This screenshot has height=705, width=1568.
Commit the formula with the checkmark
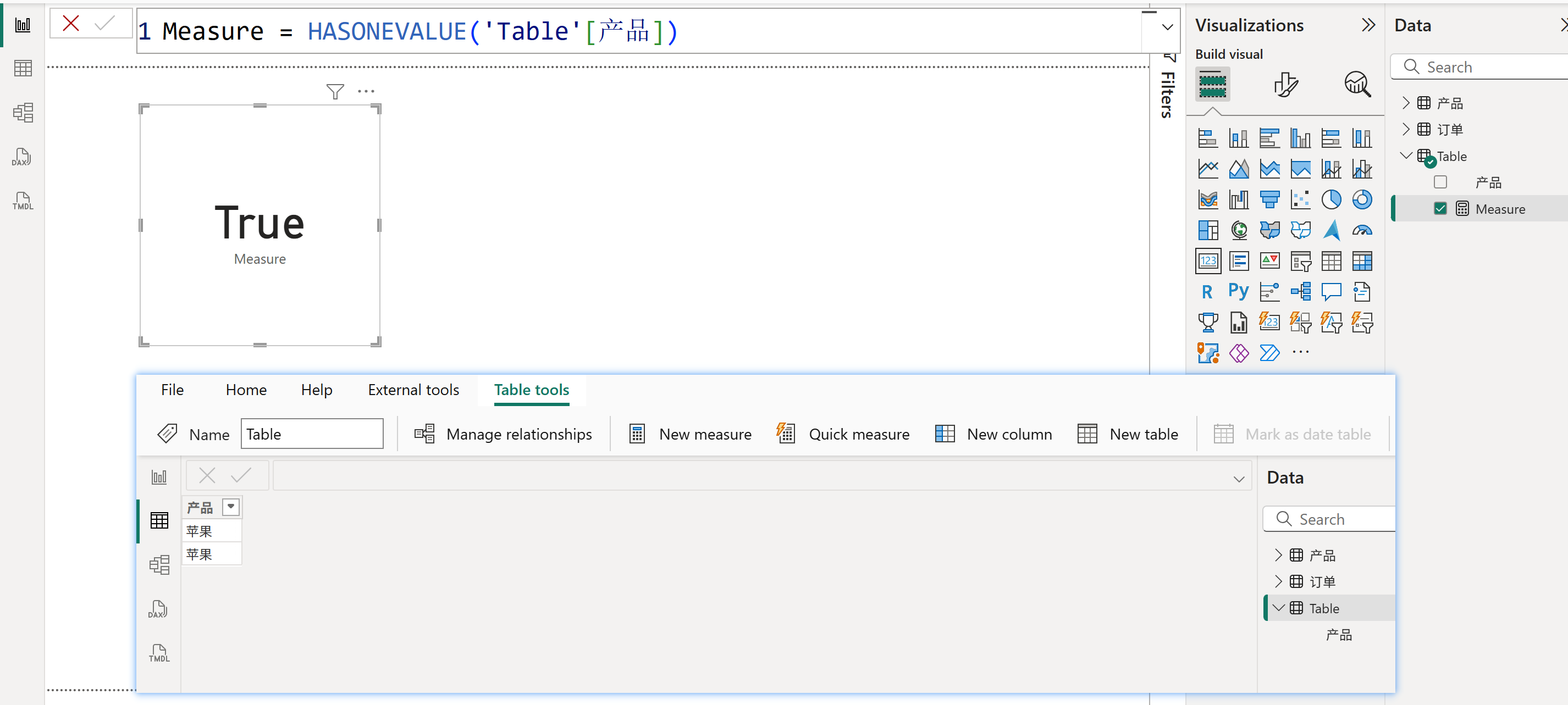click(104, 24)
